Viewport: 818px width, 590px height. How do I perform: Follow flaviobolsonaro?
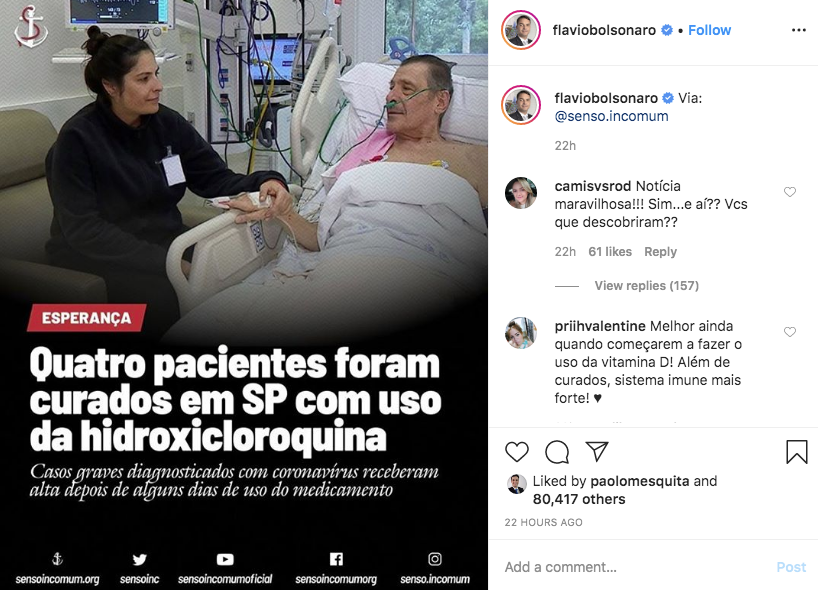[709, 30]
